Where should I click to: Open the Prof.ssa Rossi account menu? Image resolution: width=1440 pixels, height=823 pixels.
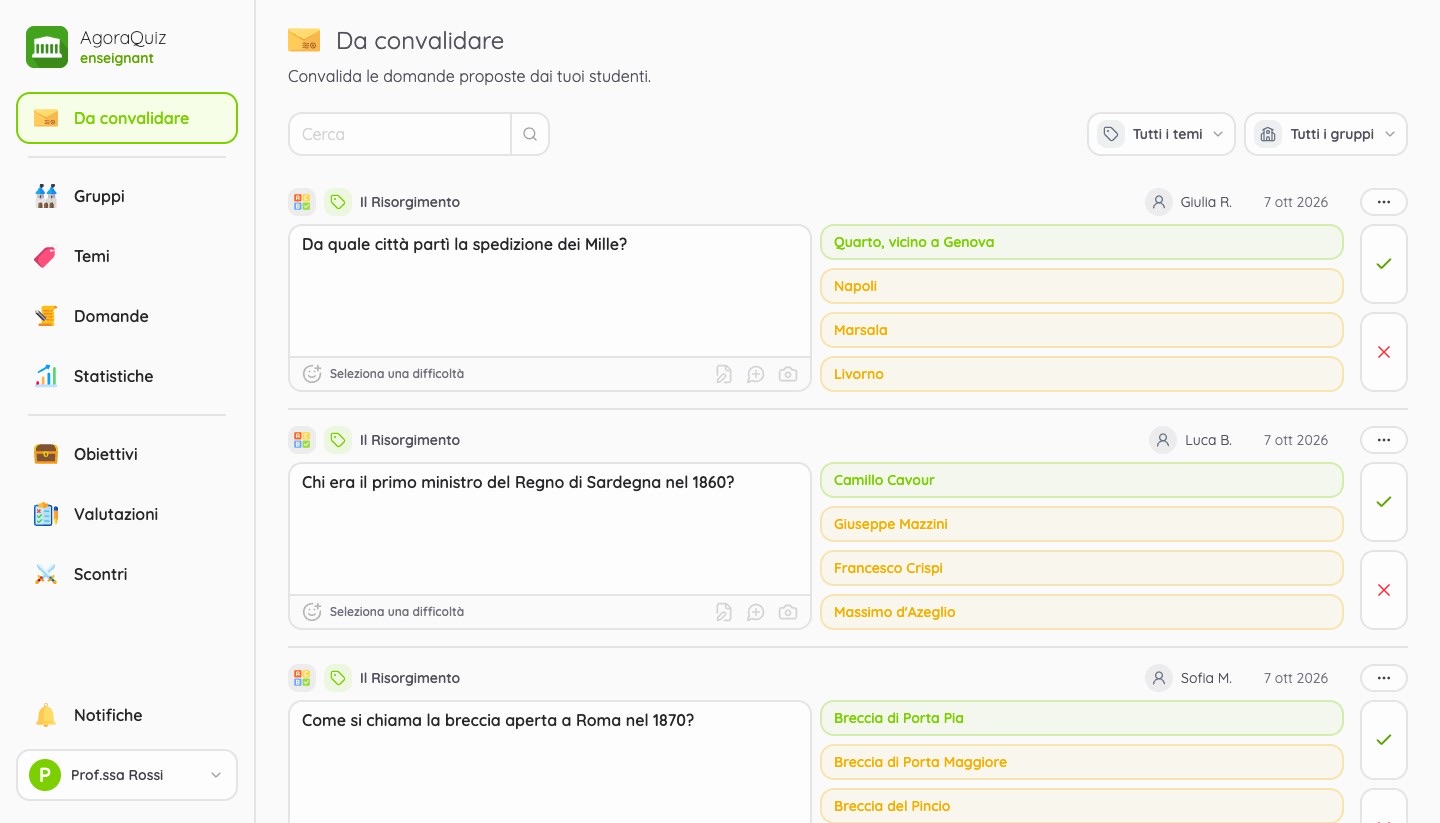(127, 775)
